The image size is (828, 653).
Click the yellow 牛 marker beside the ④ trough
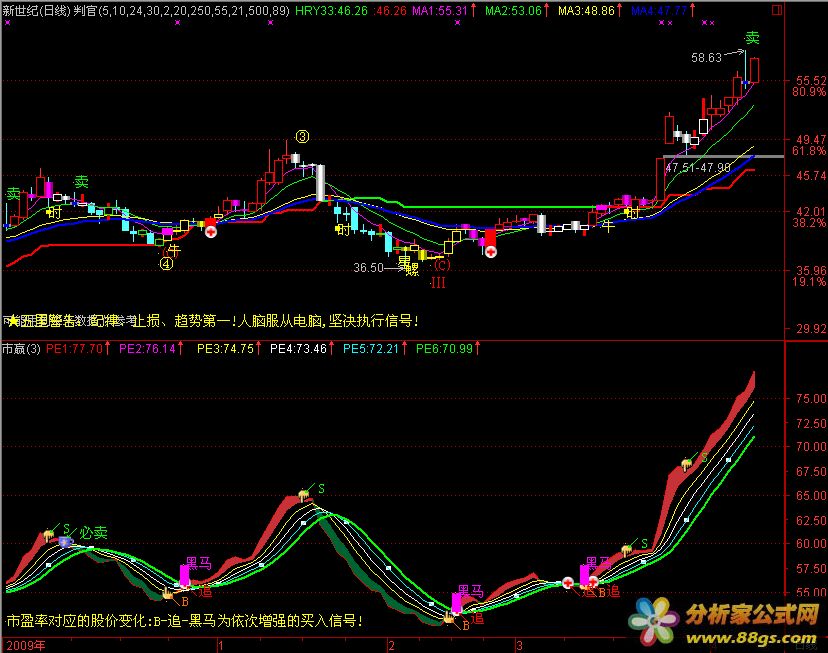click(174, 250)
